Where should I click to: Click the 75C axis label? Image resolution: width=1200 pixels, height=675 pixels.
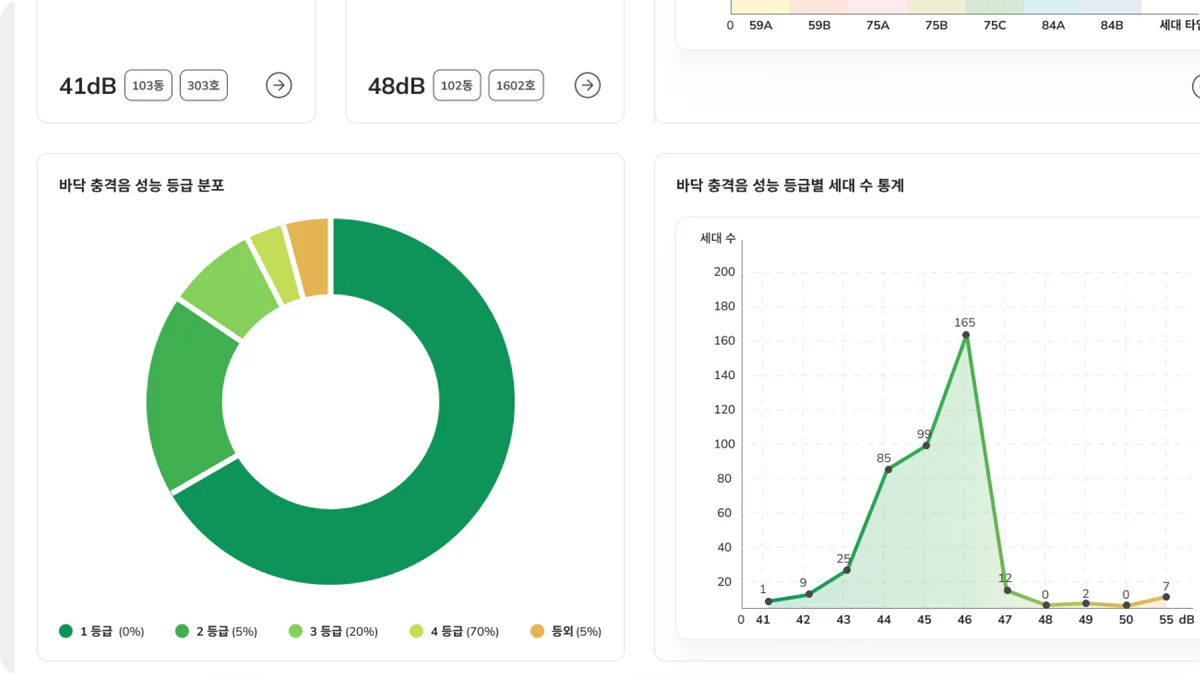994,25
